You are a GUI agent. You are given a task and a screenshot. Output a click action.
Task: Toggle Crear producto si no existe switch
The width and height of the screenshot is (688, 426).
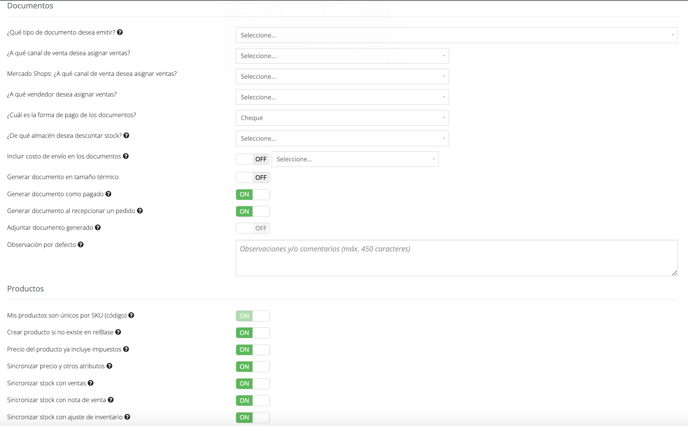tap(253, 333)
